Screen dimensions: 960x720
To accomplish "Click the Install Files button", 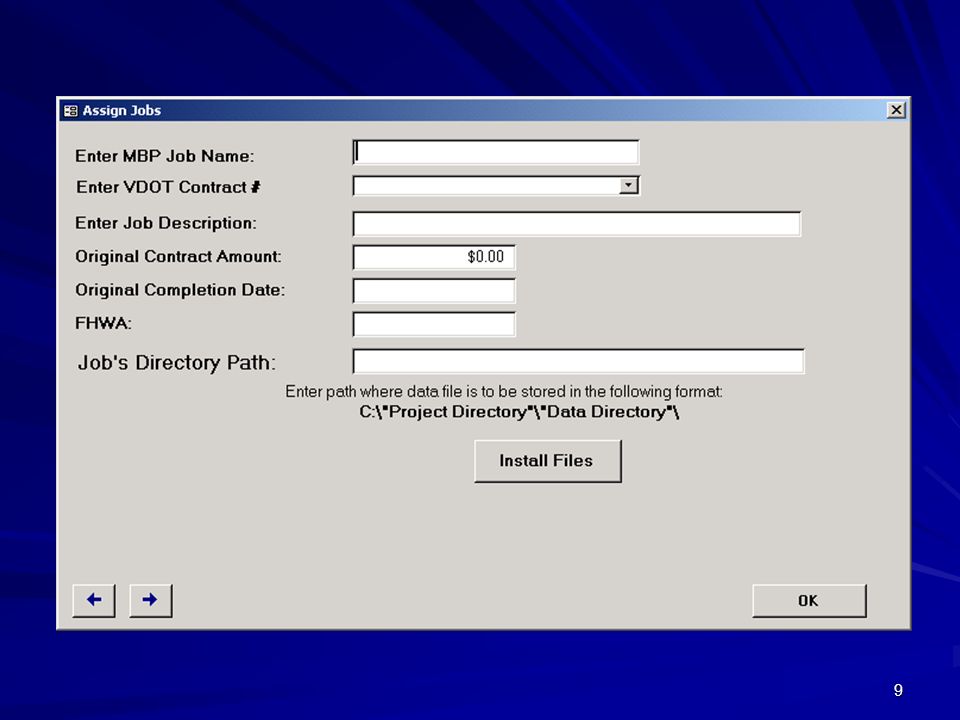I will [x=547, y=461].
